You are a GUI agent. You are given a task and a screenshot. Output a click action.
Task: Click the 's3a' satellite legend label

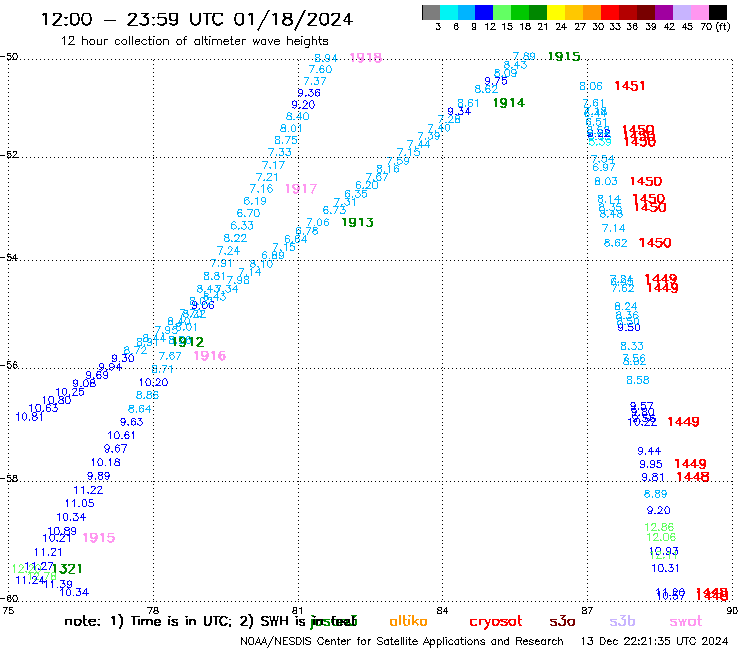point(562,622)
